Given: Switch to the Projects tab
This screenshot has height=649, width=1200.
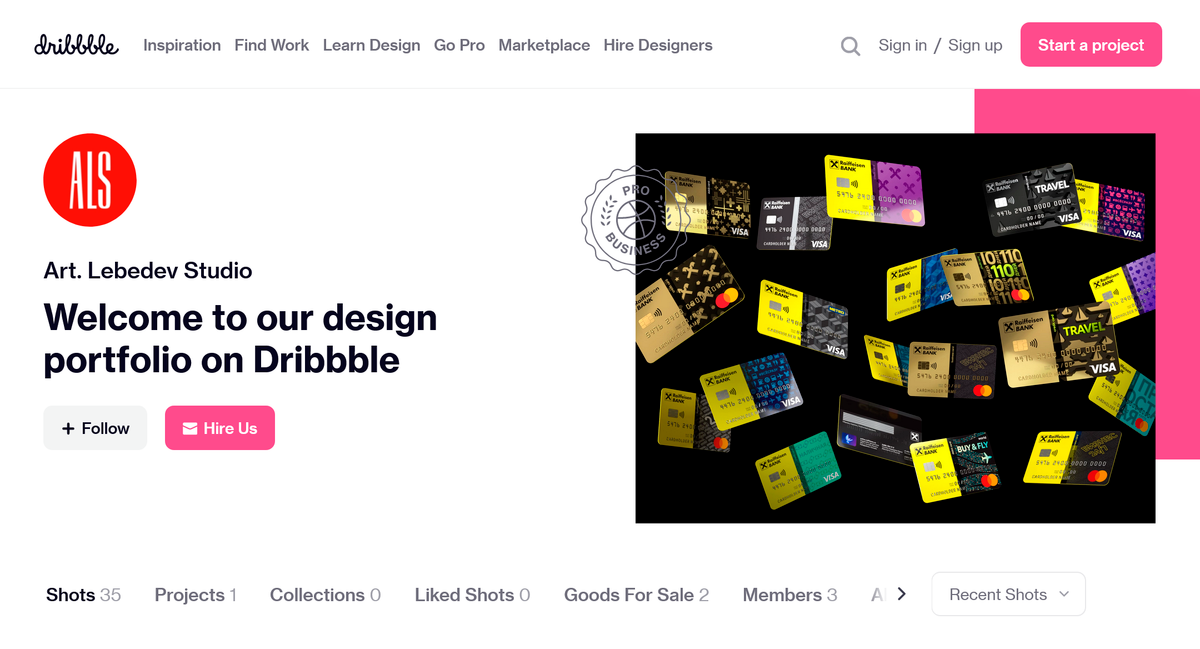Looking at the screenshot, I should [195, 595].
